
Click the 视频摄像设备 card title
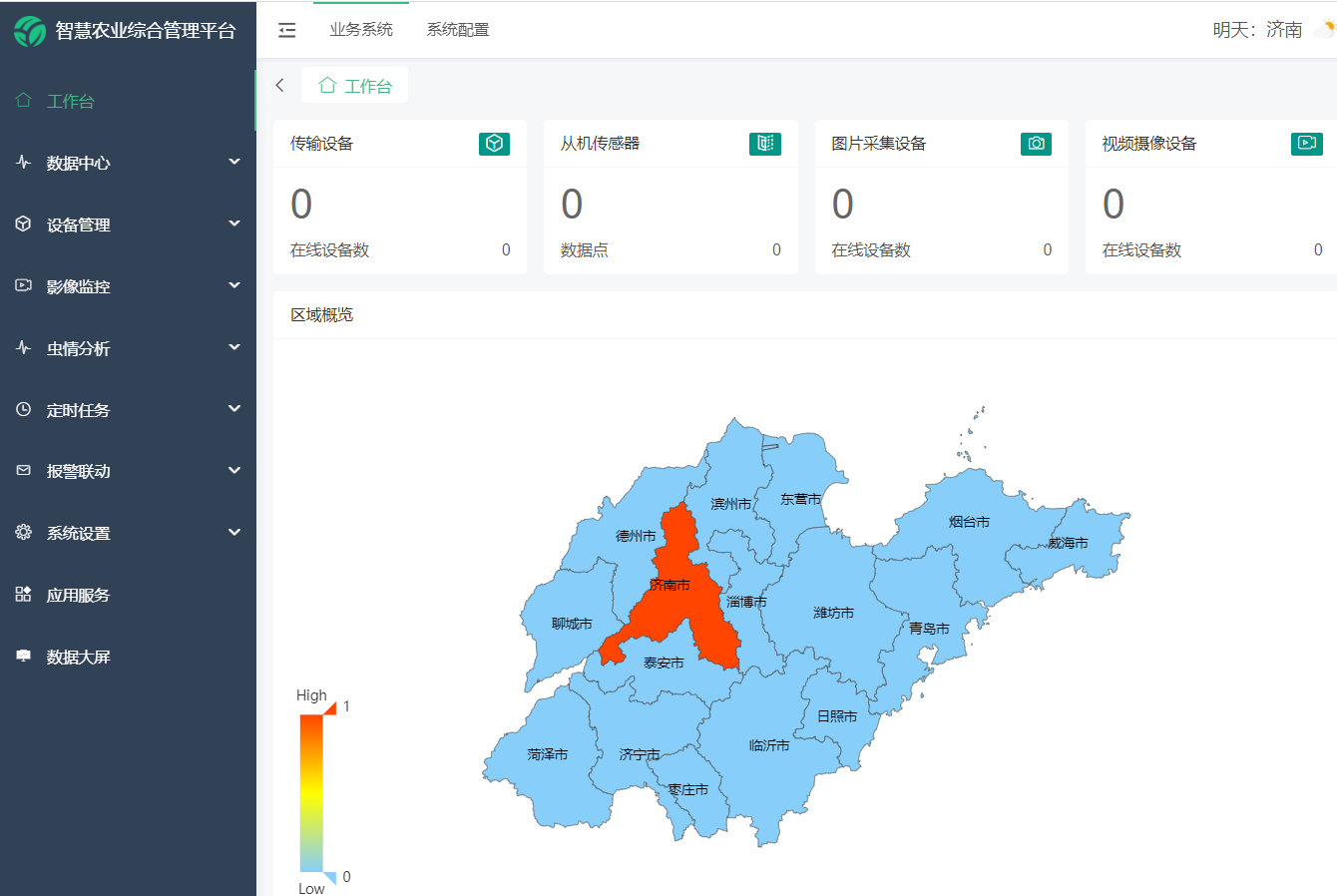[1149, 144]
